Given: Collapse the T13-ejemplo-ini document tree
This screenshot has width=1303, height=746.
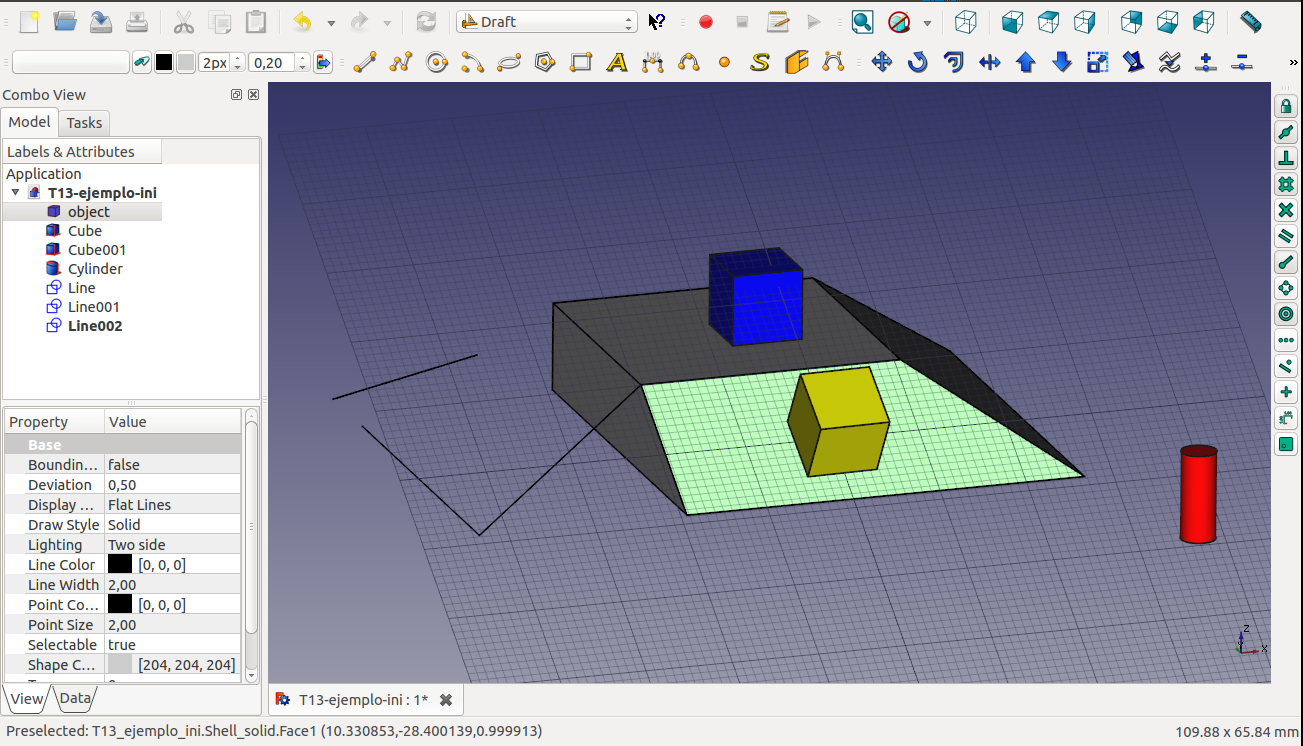Looking at the screenshot, I should 15,193.
